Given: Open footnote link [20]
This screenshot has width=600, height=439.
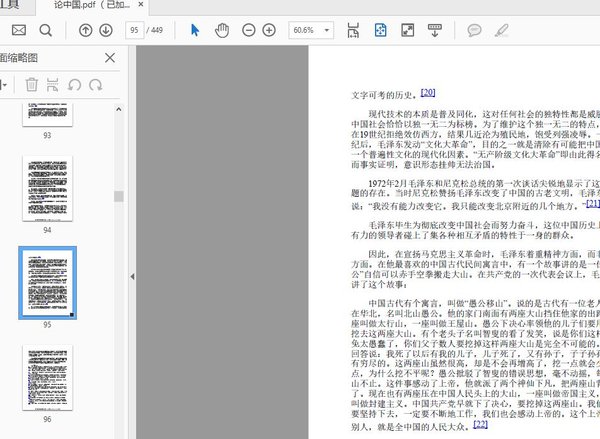Looking at the screenshot, I should (x=428, y=93).
